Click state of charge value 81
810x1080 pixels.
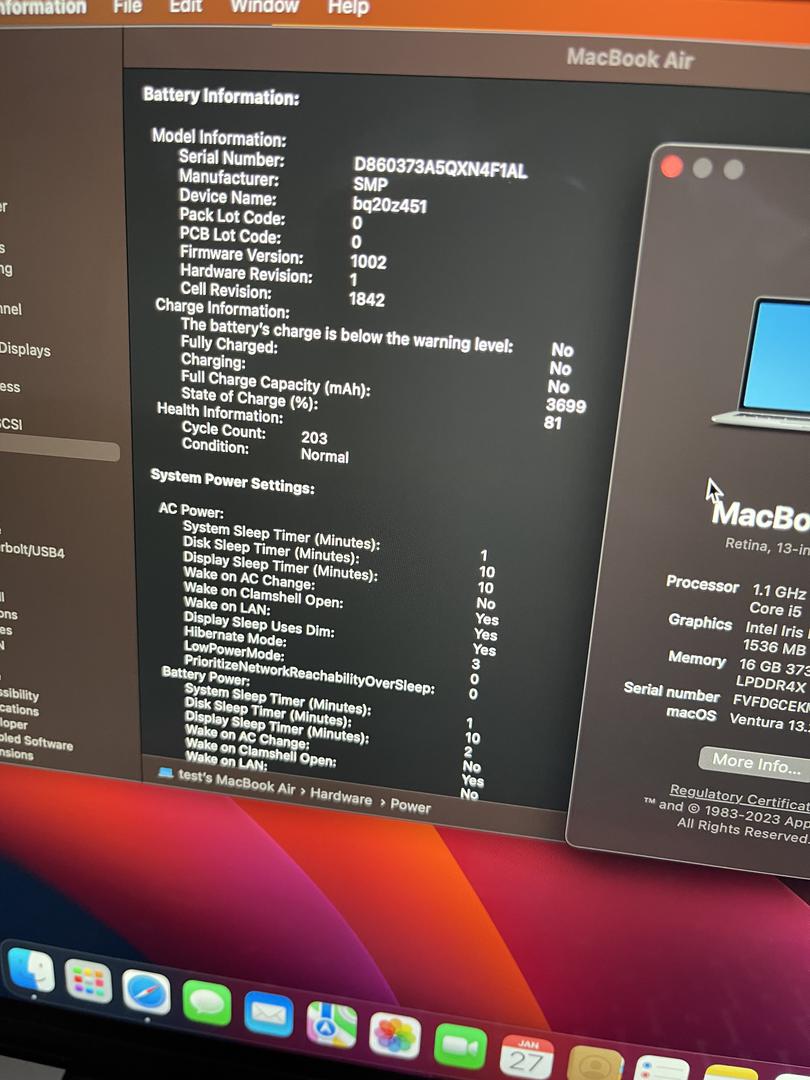pyautogui.click(x=553, y=423)
